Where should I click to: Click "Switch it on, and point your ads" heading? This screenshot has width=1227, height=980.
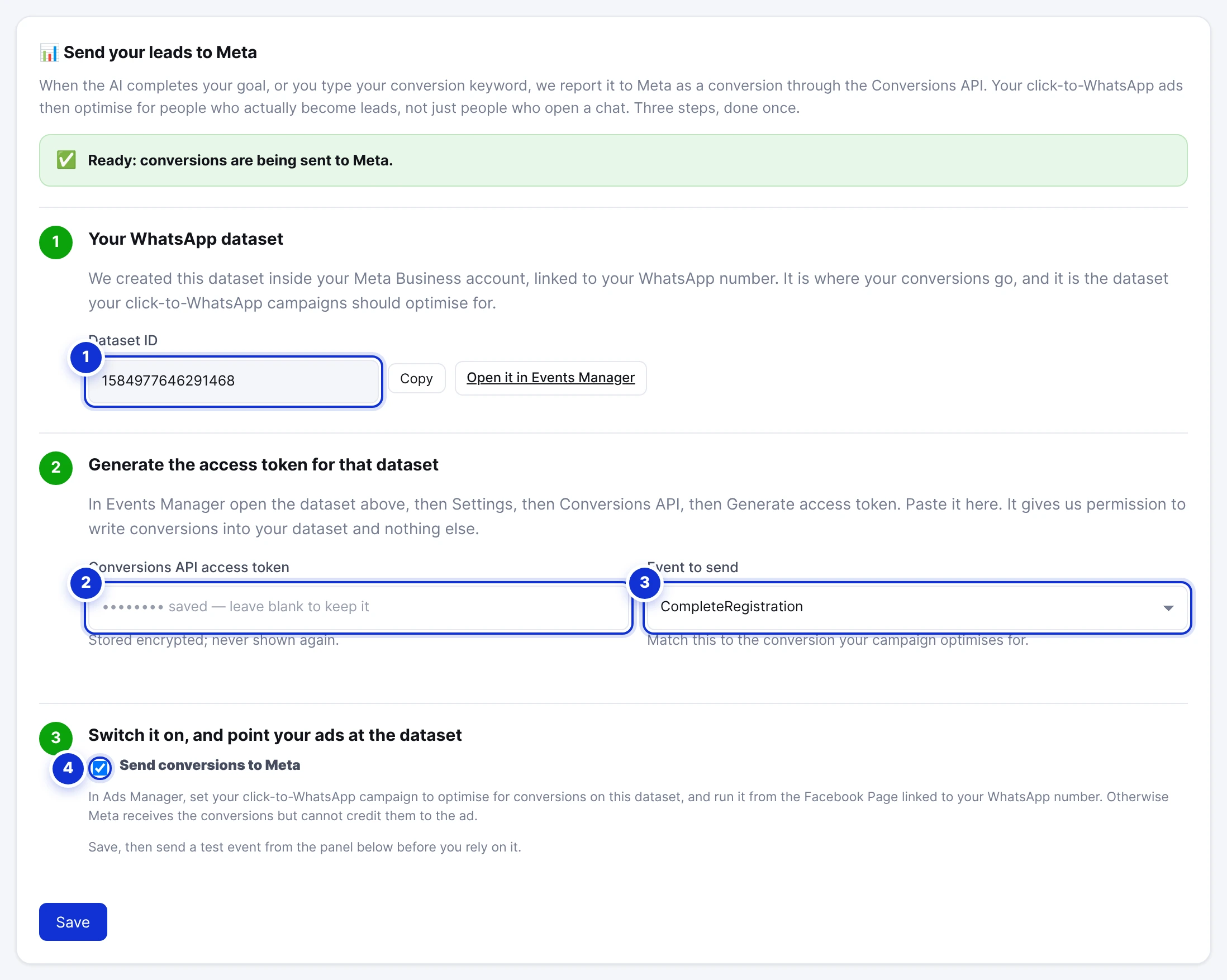click(275, 735)
